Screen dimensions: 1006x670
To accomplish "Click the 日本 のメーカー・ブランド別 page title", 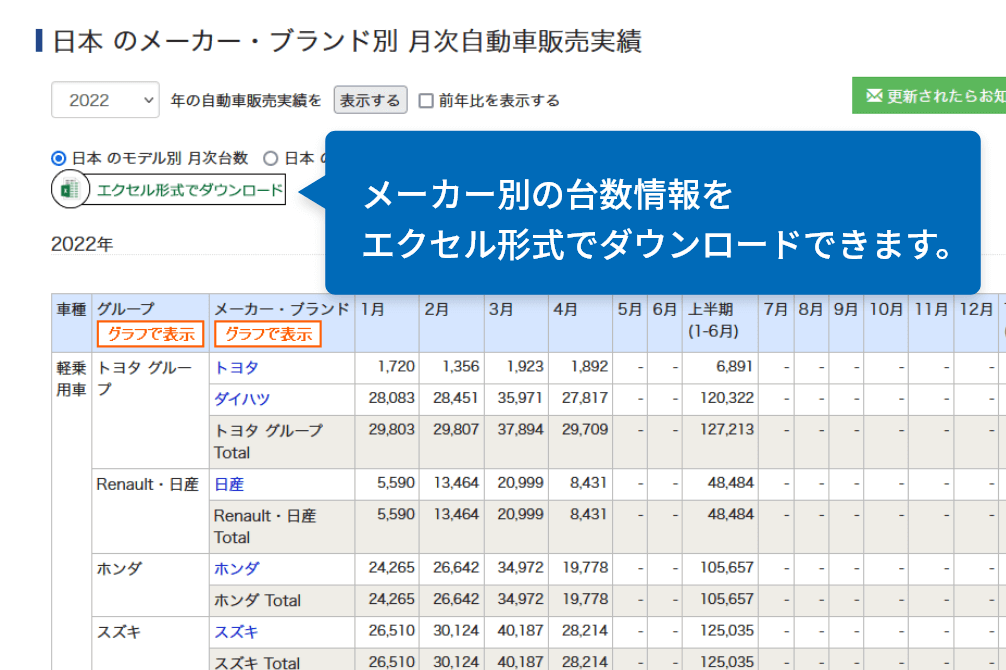I will 346,41.
